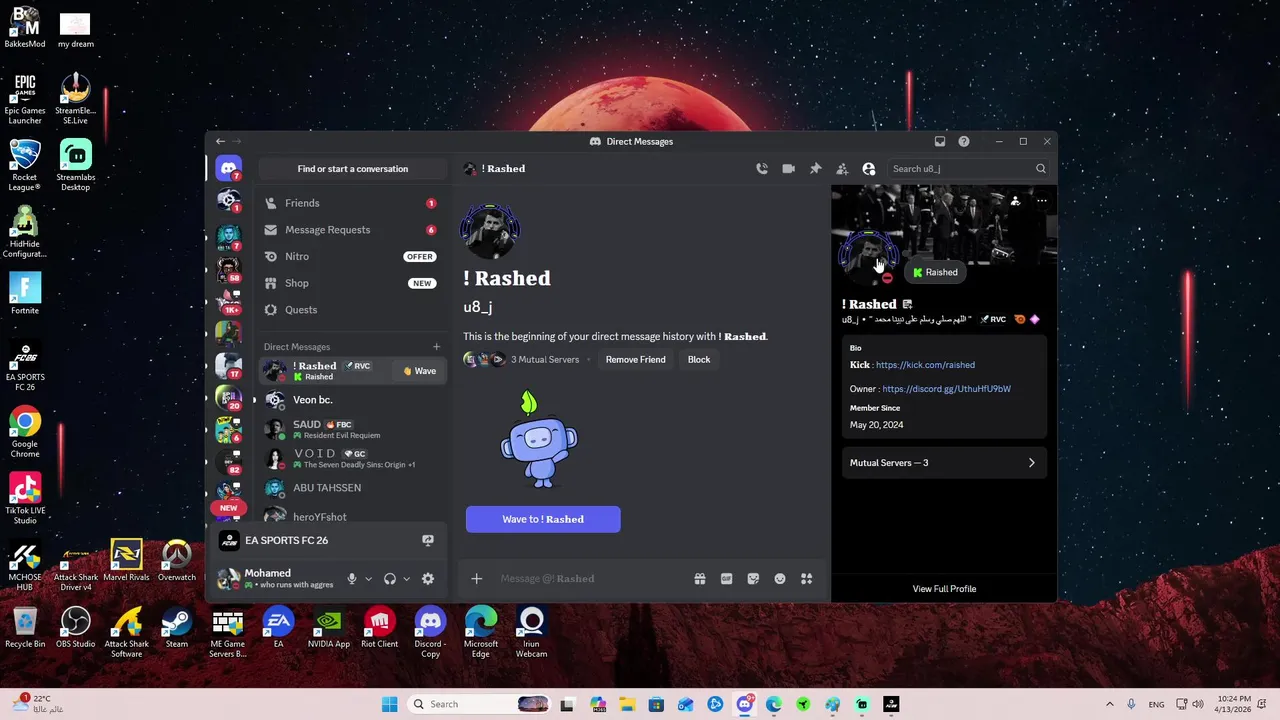Click Find or start a conversation

(352, 169)
